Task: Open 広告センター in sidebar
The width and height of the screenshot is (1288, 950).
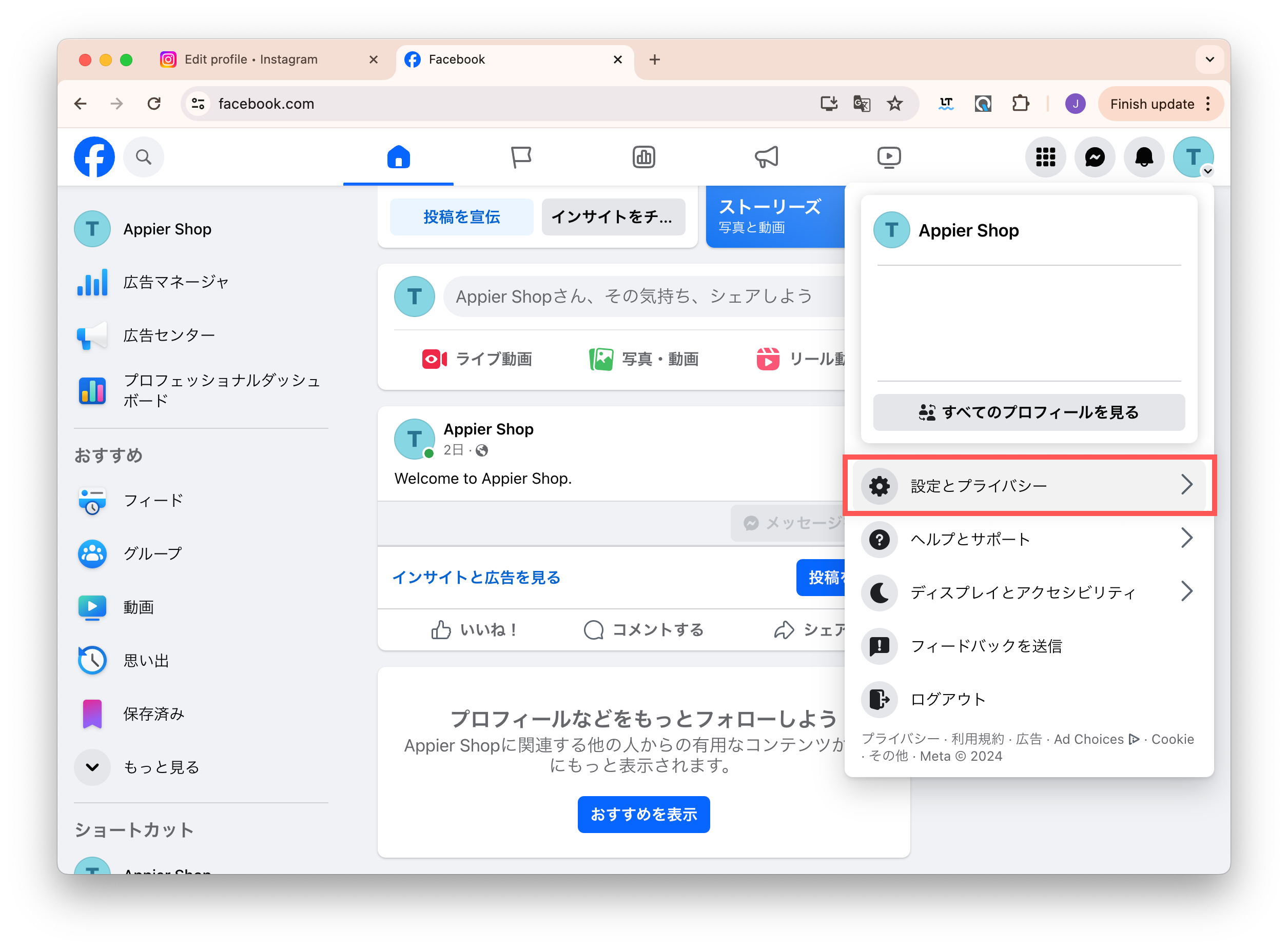Action: point(201,335)
